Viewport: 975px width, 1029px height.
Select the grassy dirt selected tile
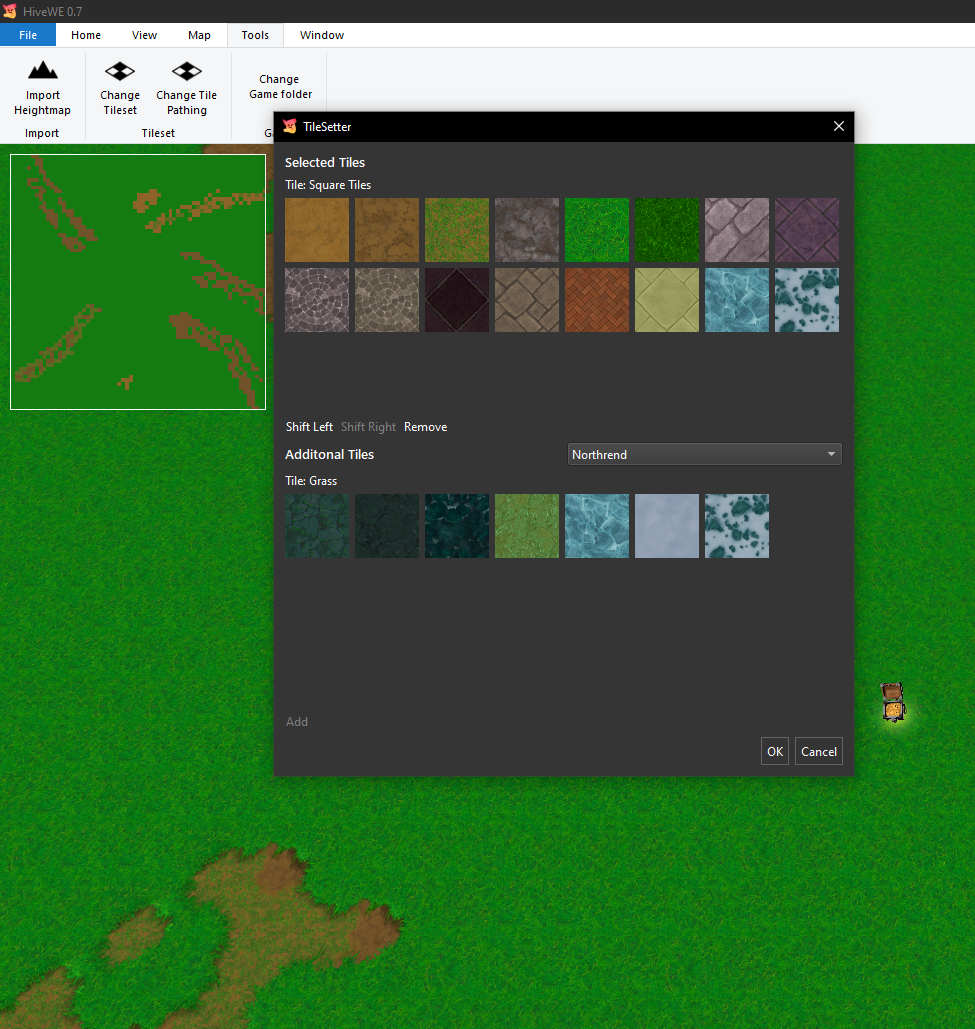click(457, 230)
